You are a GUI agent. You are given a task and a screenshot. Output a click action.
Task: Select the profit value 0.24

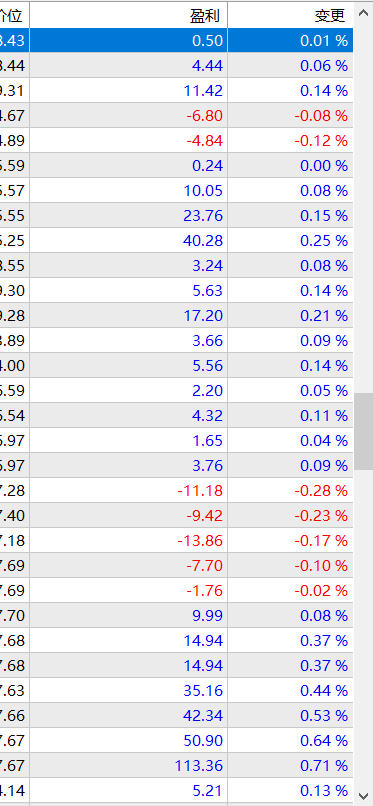(208, 166)
